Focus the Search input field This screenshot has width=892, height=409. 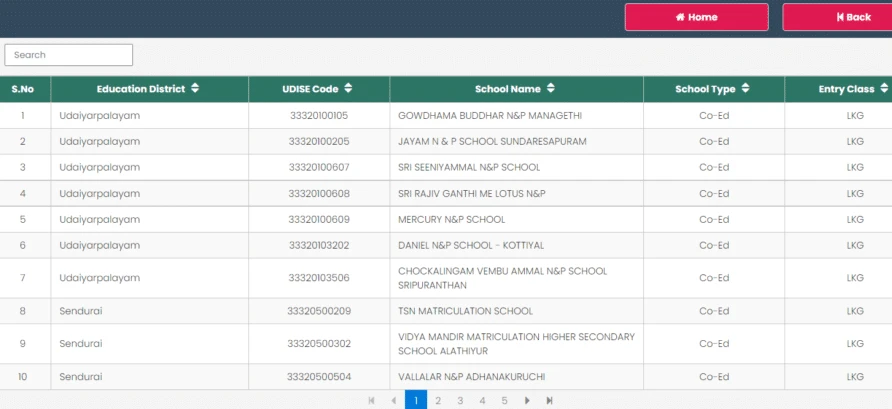tap(69, 55)
